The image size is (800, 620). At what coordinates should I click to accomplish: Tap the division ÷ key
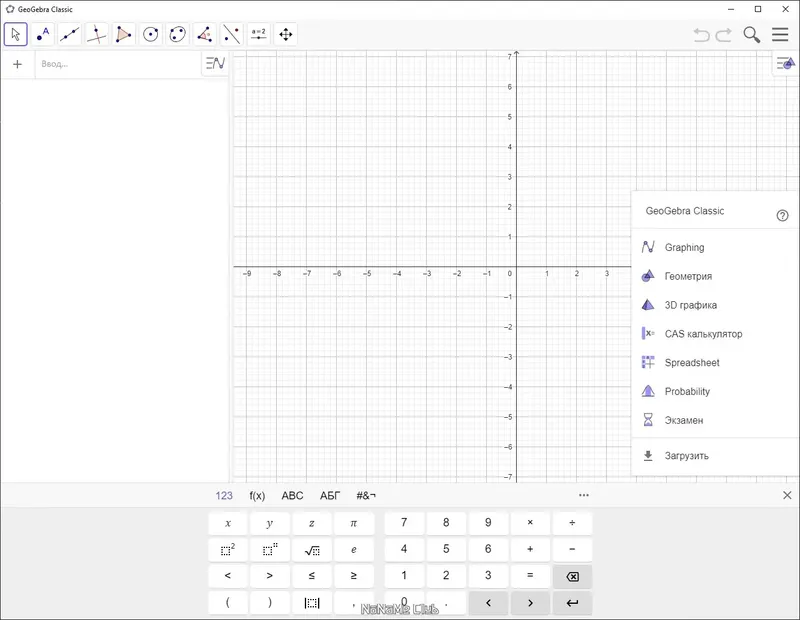click(572, 523)
